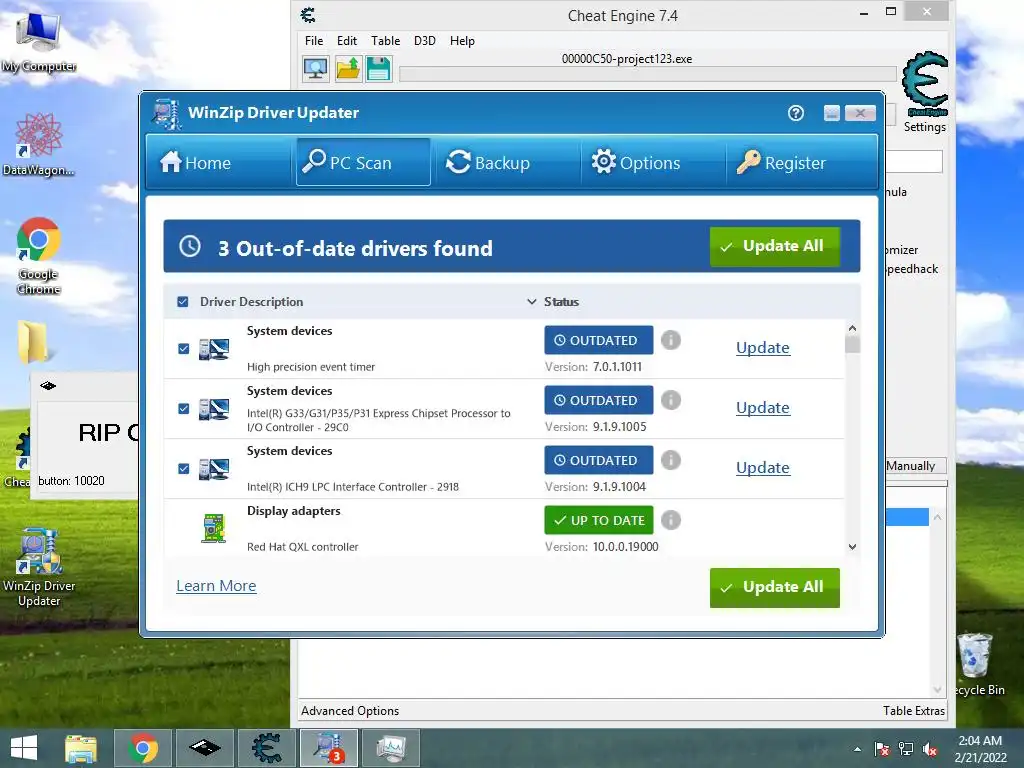
Task: Click Update link for High precision event timer
Action: click(763, 347)
